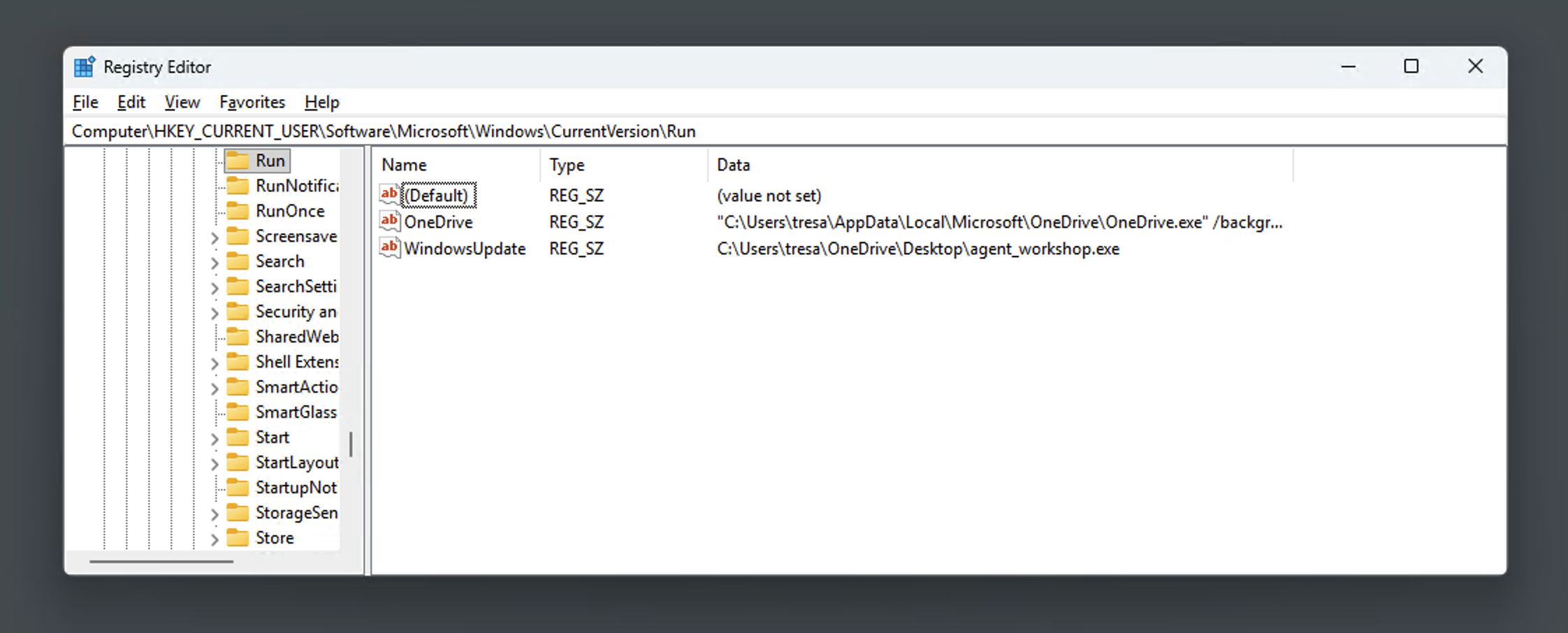Viewport: 1568px width, 633px height.
Task: Select the Run tree item label
Action: click(x=270, y=161)
